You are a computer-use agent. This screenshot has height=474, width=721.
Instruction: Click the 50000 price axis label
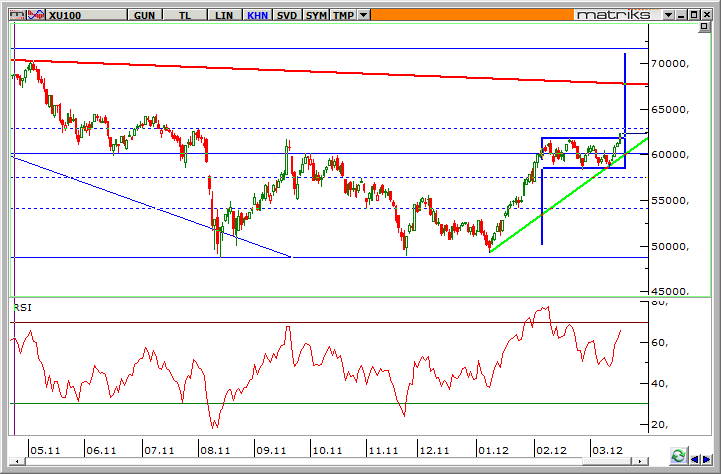[670, 246]
